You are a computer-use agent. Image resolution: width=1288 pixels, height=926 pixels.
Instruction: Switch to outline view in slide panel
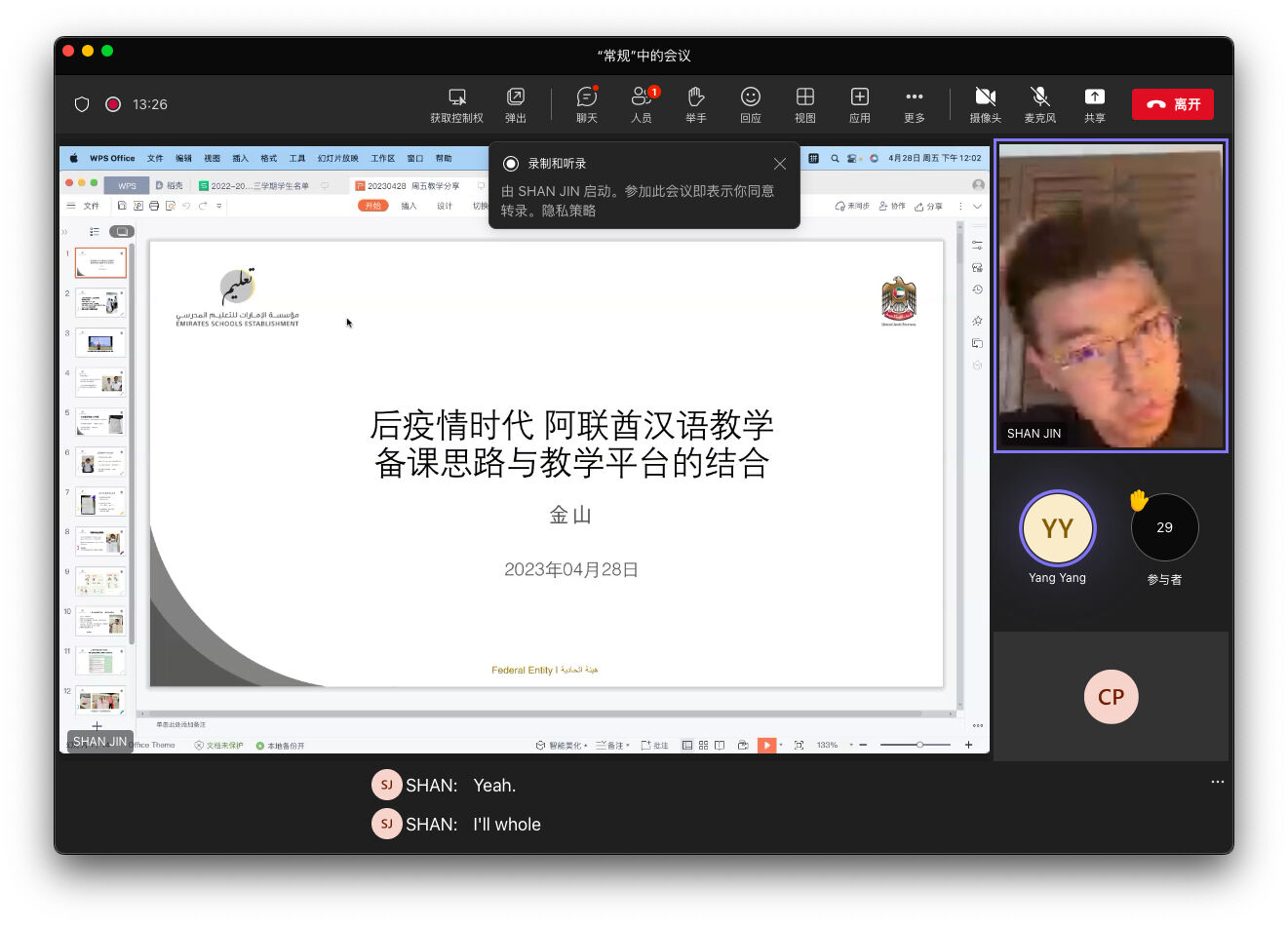(95, 232)
